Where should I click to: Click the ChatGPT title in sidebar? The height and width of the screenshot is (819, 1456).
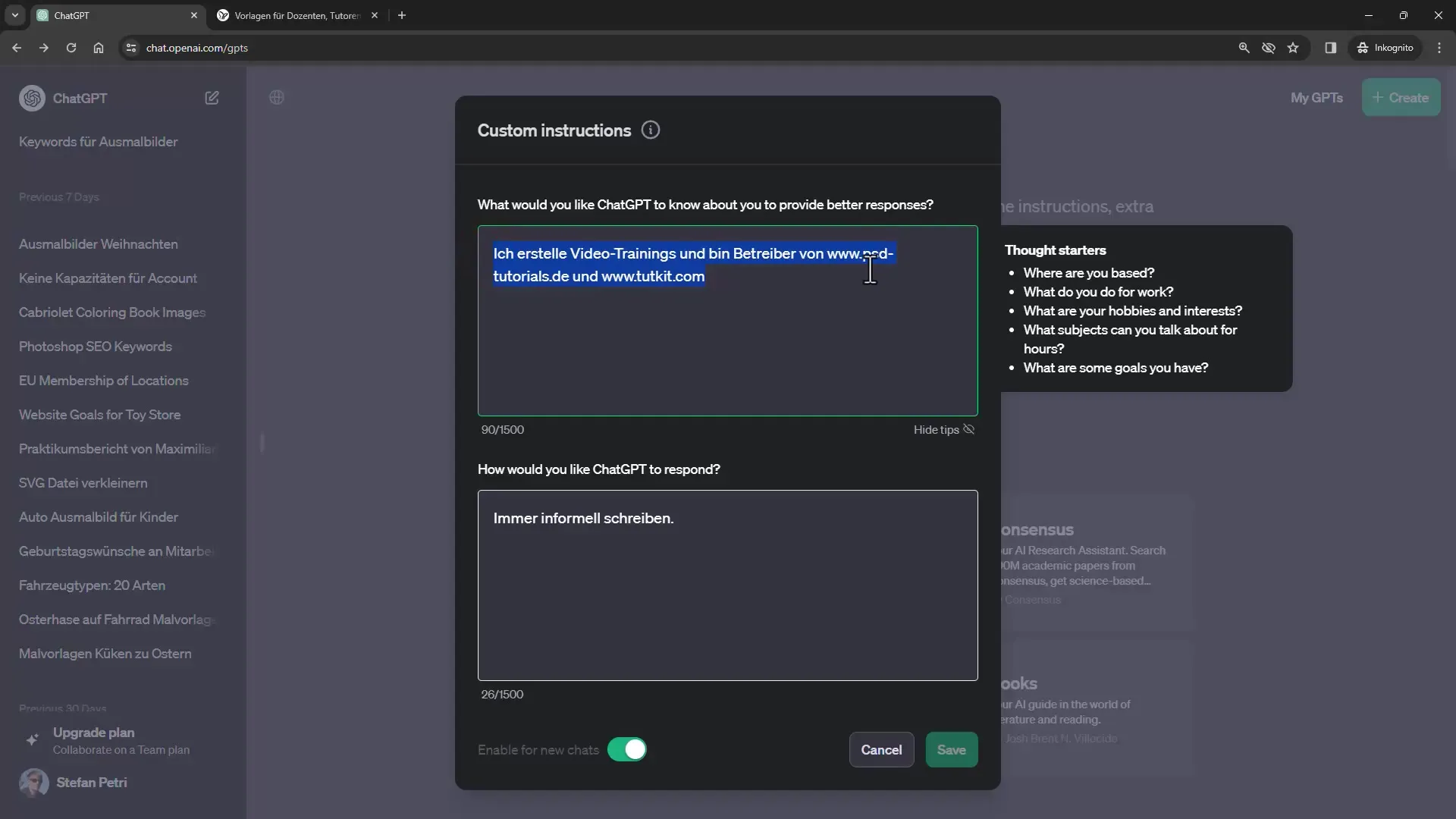[80, 99]
